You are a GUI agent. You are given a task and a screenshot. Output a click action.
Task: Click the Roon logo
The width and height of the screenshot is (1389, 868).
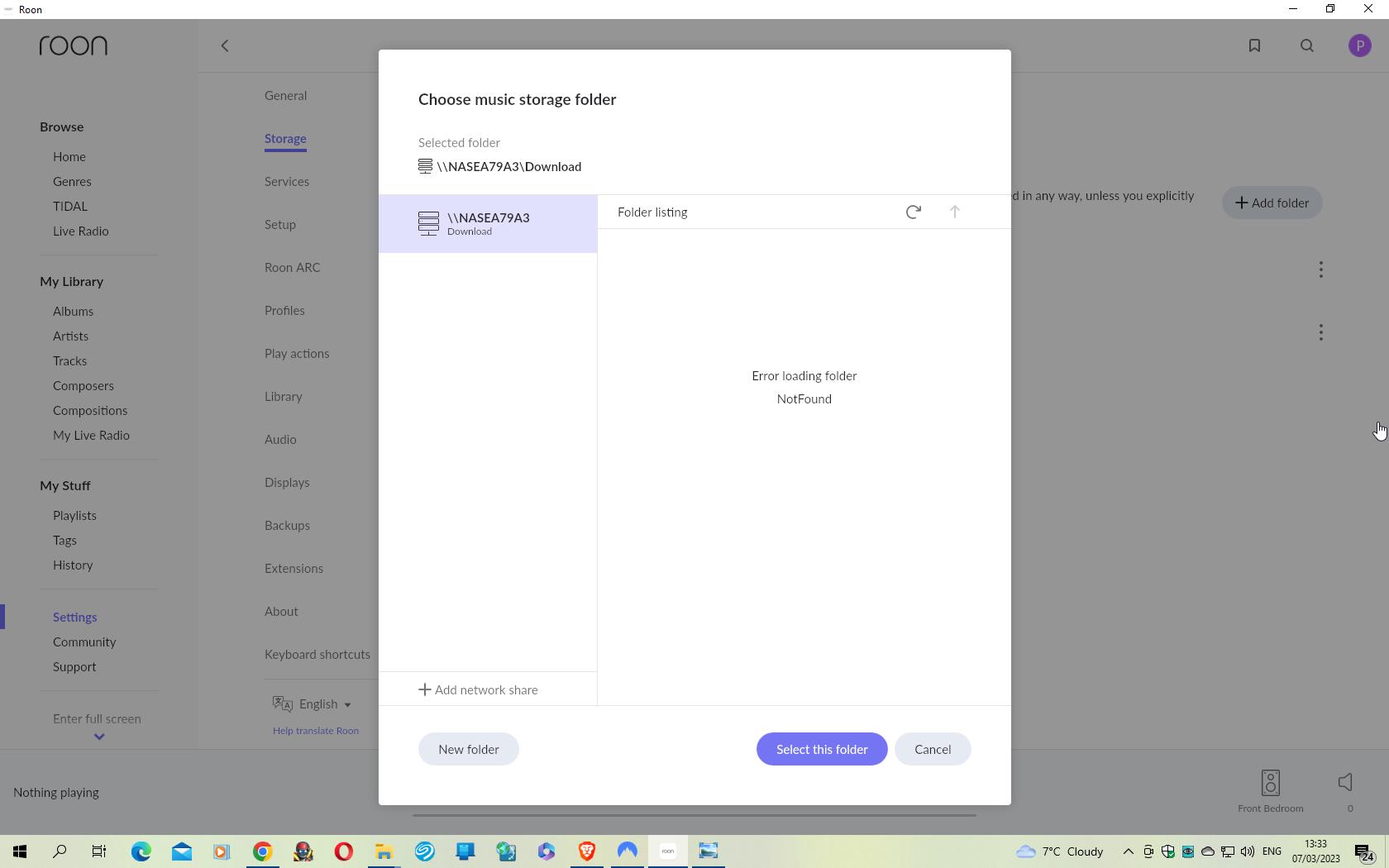(x=73, y=45)
